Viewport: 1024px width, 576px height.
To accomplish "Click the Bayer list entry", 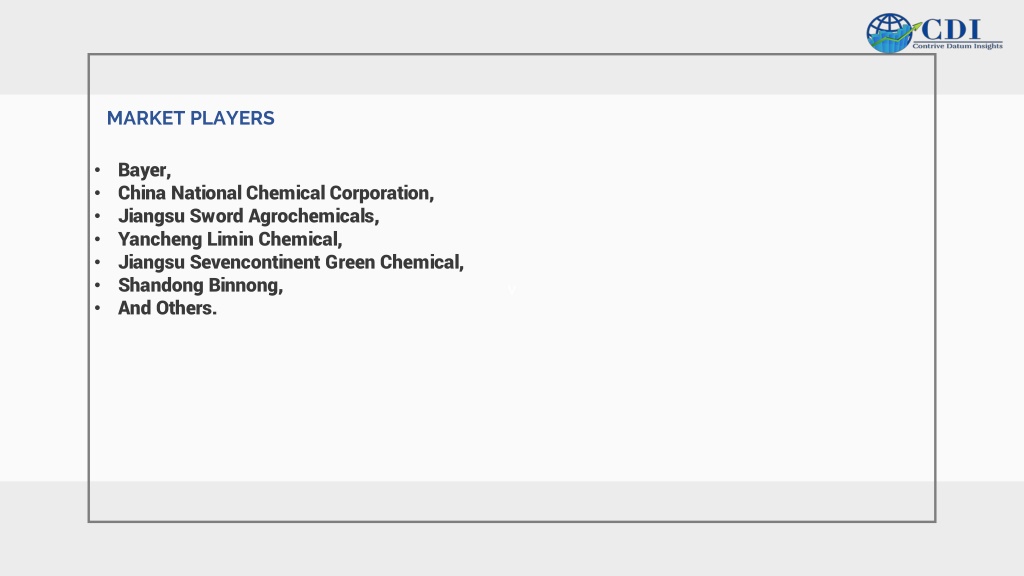I will point(144,170).
